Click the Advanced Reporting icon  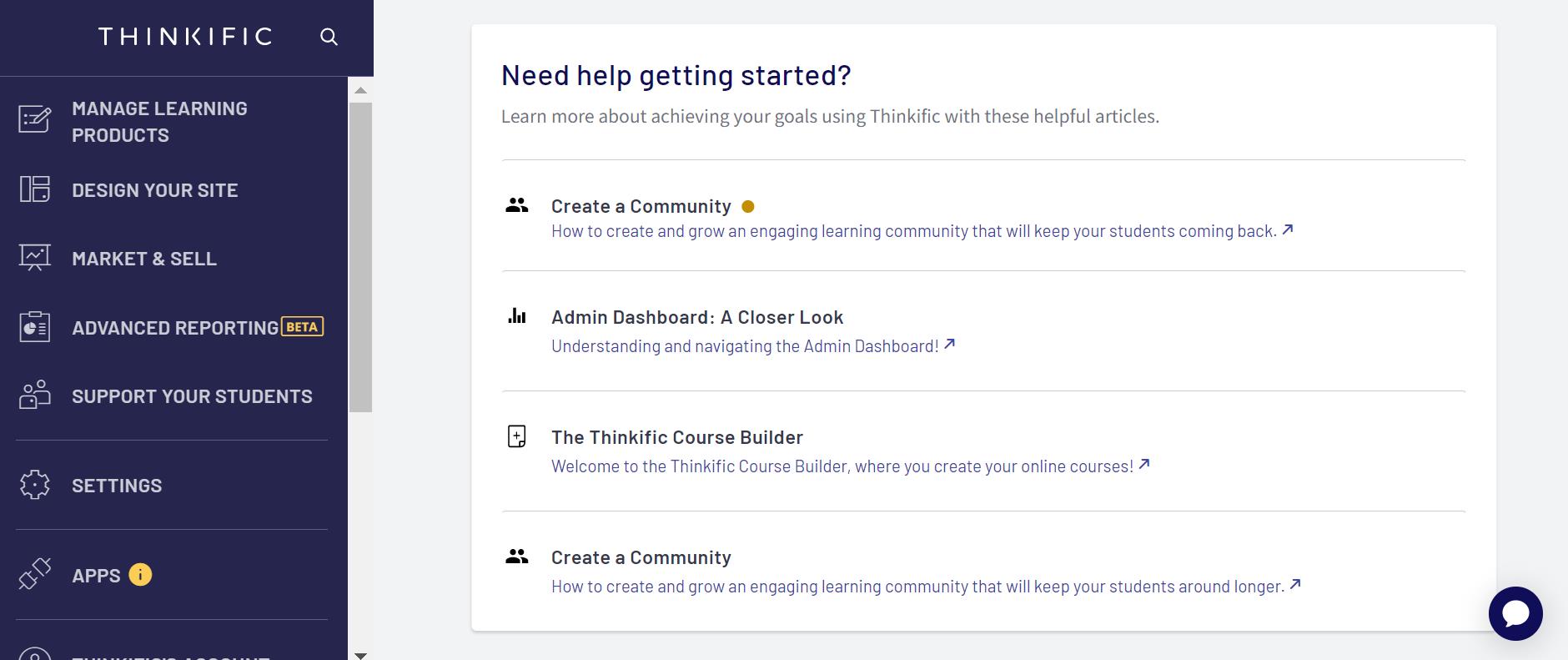(x=35, y=327)
